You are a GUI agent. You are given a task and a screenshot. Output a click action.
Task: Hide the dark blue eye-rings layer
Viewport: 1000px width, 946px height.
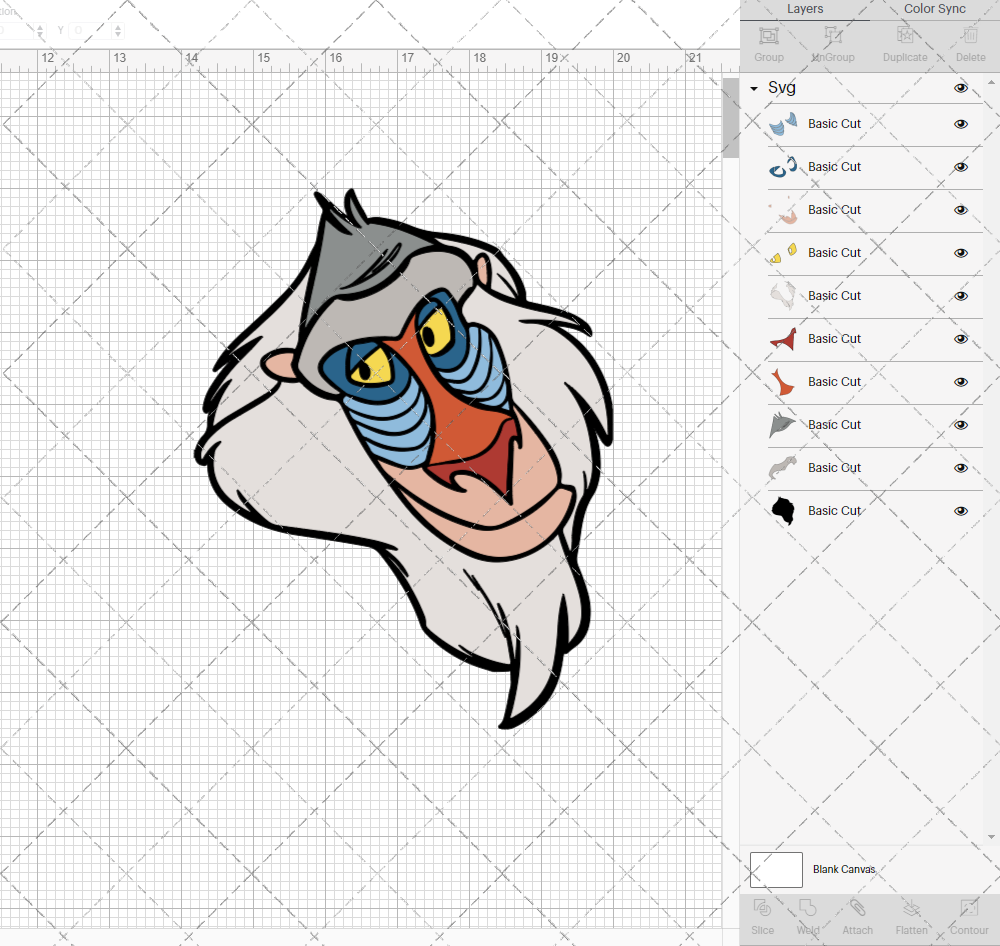tap(960, 167)
